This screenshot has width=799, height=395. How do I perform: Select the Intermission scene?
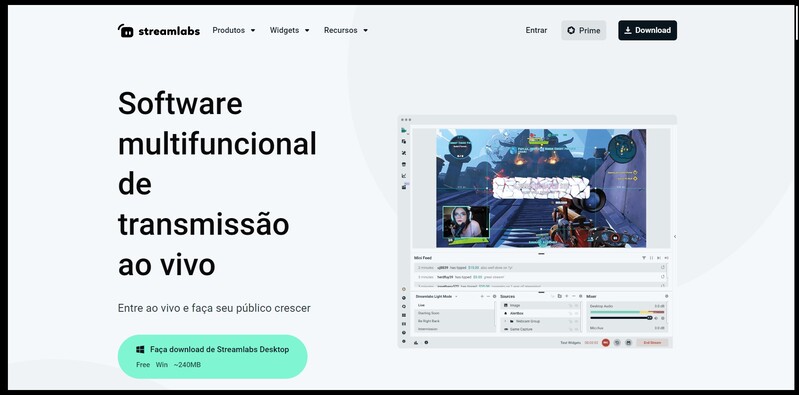[455, 329]
